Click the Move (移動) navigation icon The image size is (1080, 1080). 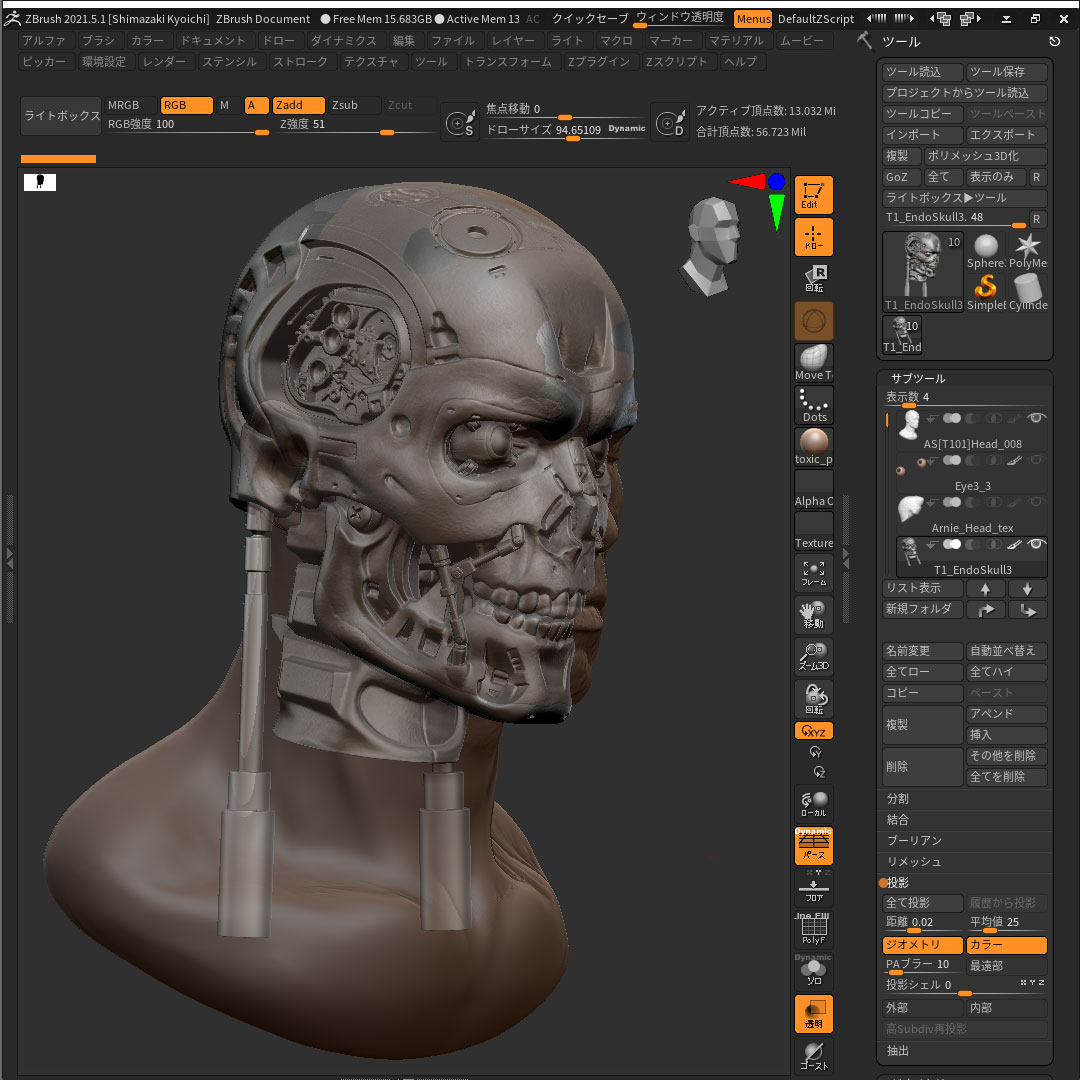point(813,615)
